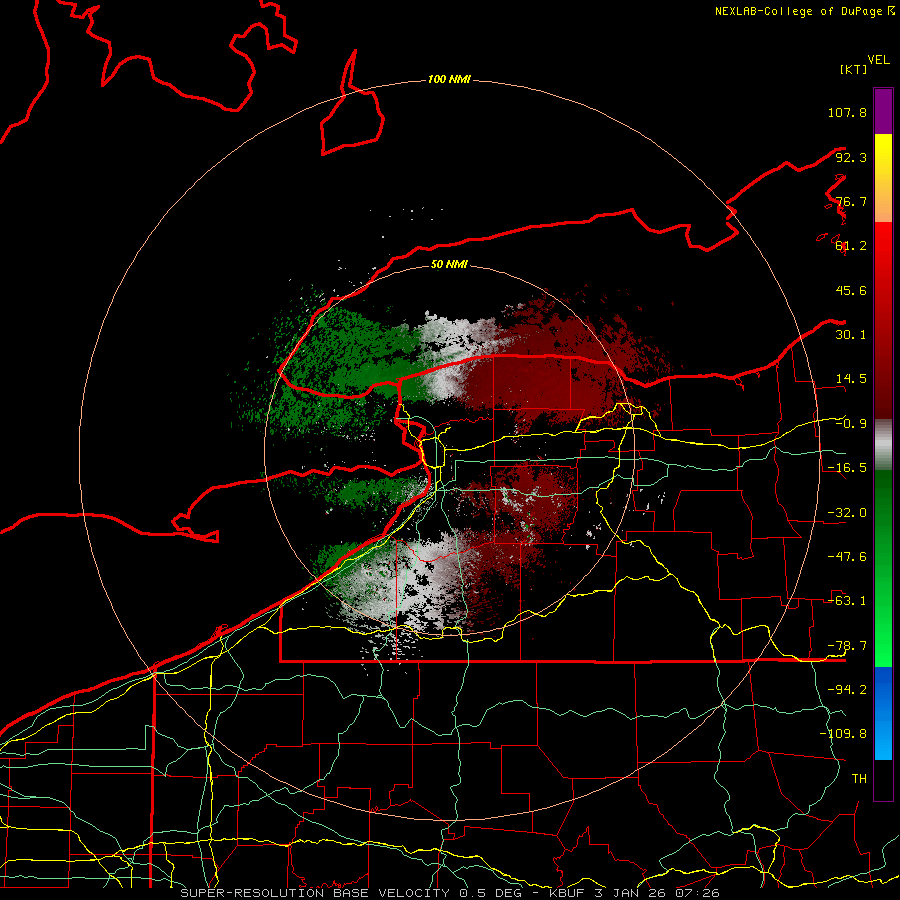This screenshot has width=900, height=900.
Task: Click the blue segment of color scale
Action: 883,713
